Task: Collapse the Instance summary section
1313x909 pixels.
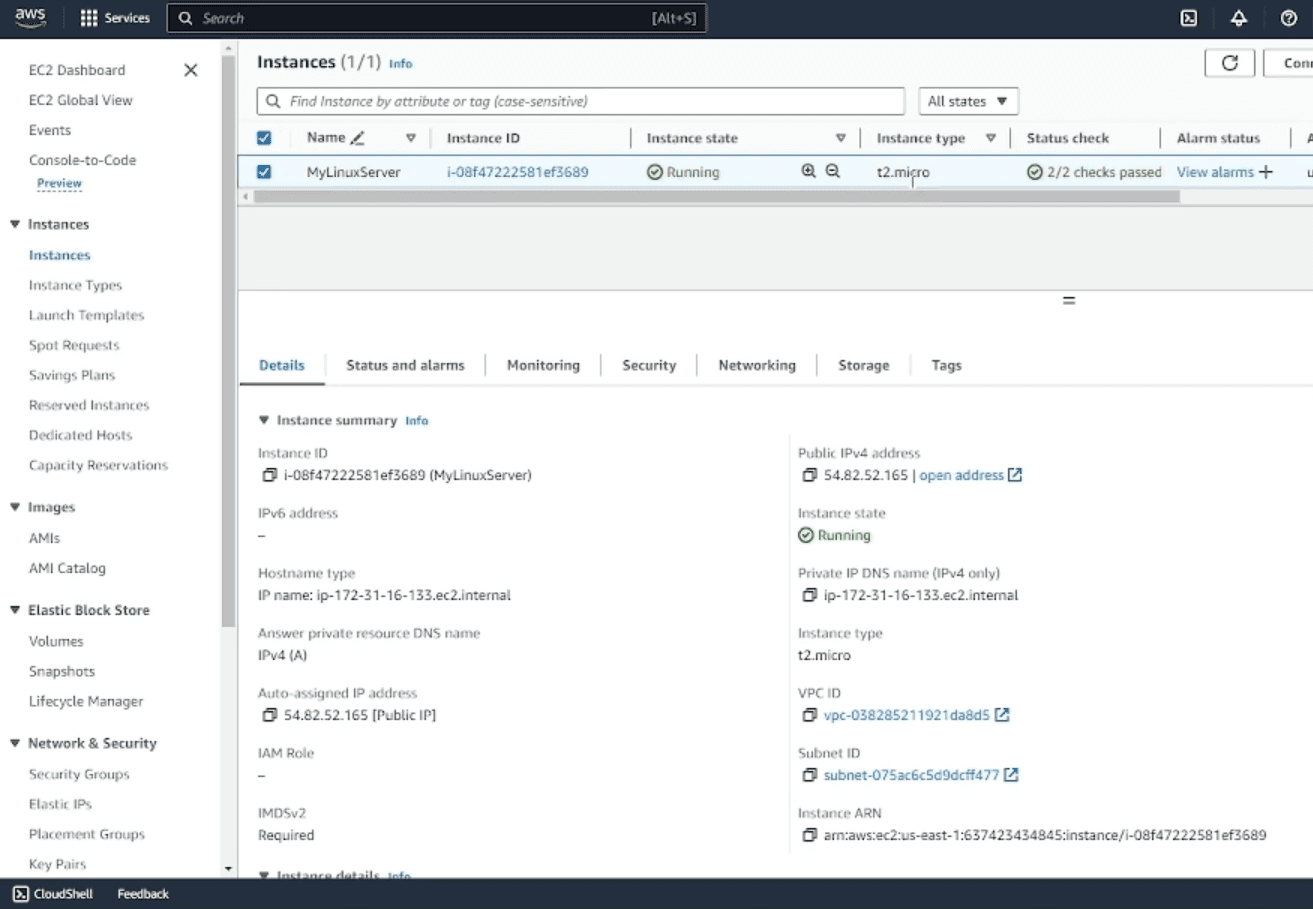Action: tap(263, 420)
